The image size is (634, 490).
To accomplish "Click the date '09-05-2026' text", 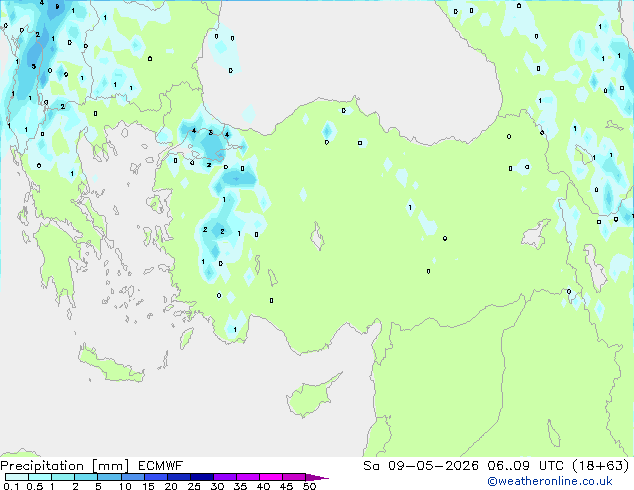I will [x=433, y=466].
